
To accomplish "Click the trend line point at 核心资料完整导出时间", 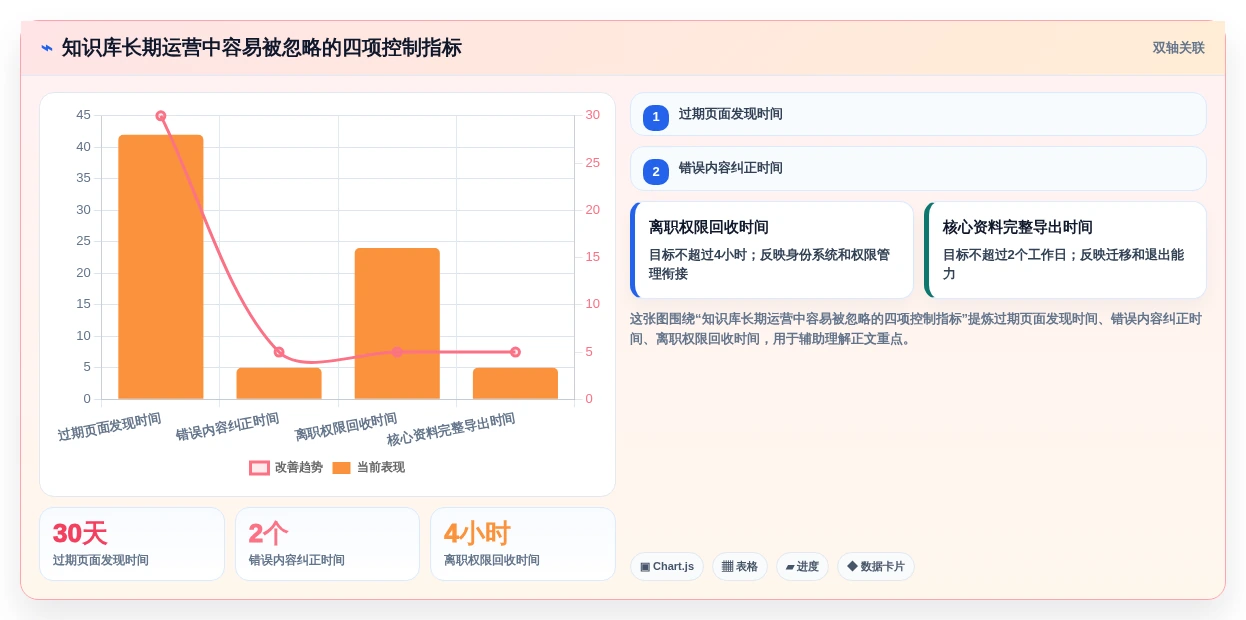I will 515,352.
